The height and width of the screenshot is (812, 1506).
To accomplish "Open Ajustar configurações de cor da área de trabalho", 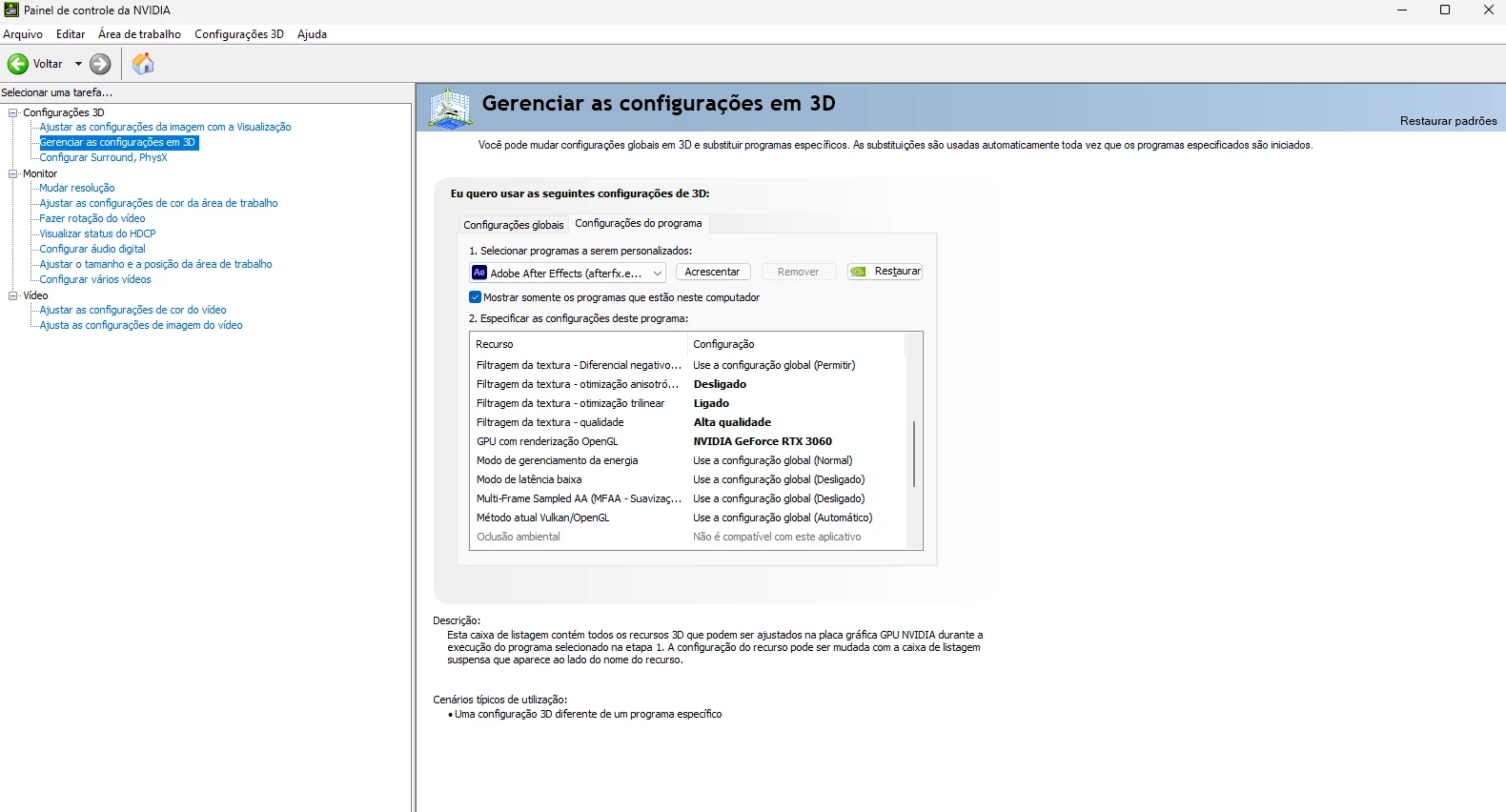I will click(158, 203).
